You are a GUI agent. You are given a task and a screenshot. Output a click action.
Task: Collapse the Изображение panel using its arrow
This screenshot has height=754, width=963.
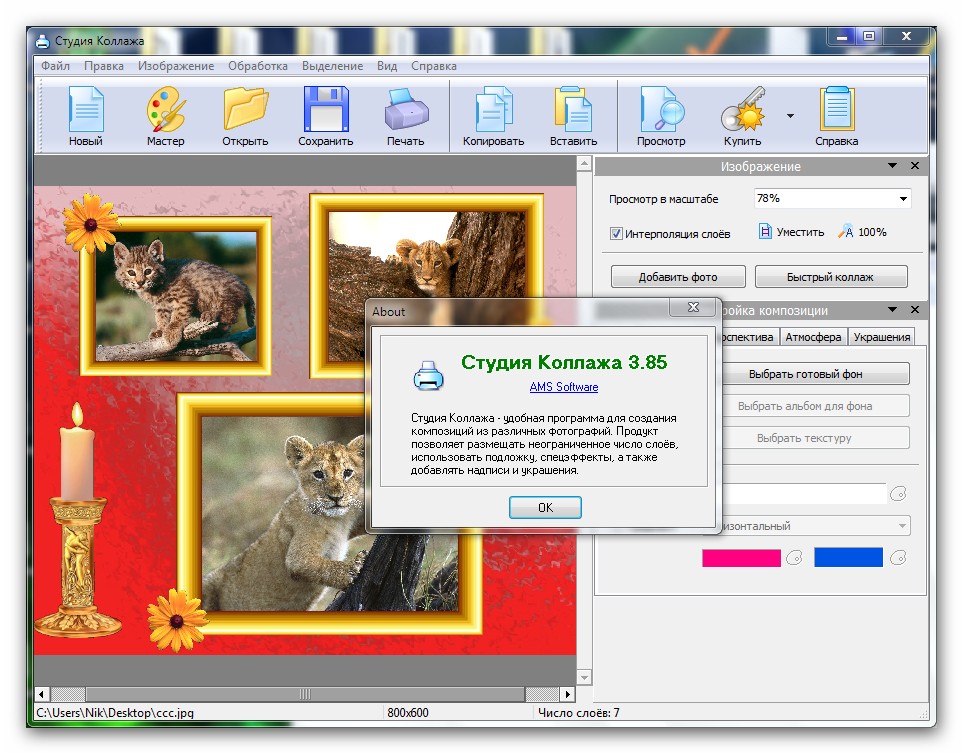pyautogui.click(x=892, y=167)
